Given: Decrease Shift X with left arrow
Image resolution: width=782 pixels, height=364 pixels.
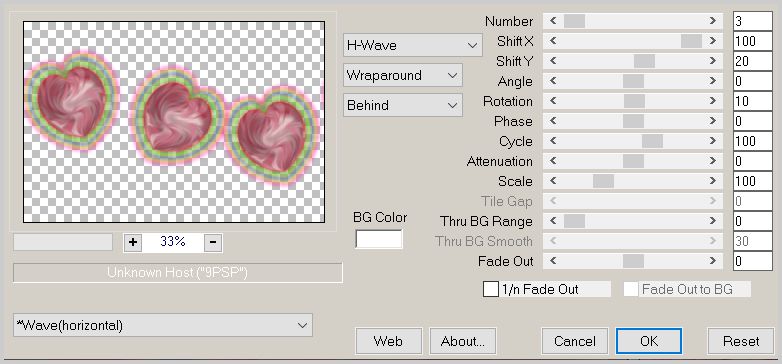Looking at the screenshot, I should coord(553,41).
